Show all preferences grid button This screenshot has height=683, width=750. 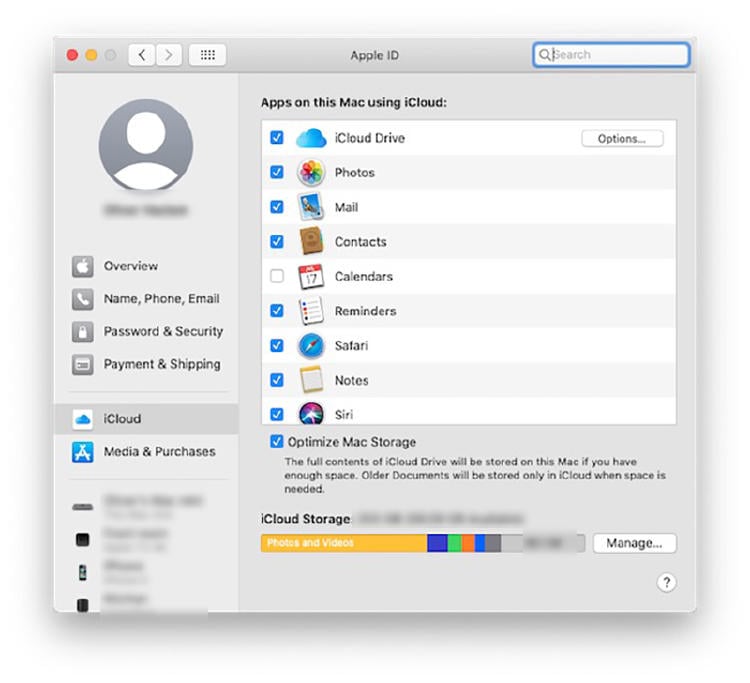[207, 55]
